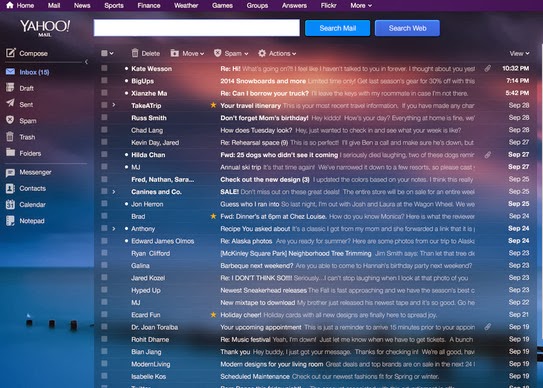Click the Search Mail button
543x388 pixels.
[x=337, y=28]
